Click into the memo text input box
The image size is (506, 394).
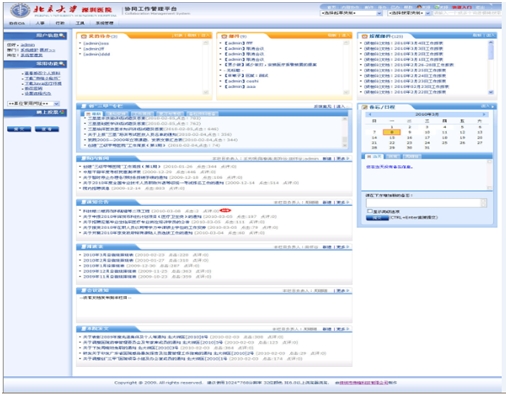tap(423, 203)
